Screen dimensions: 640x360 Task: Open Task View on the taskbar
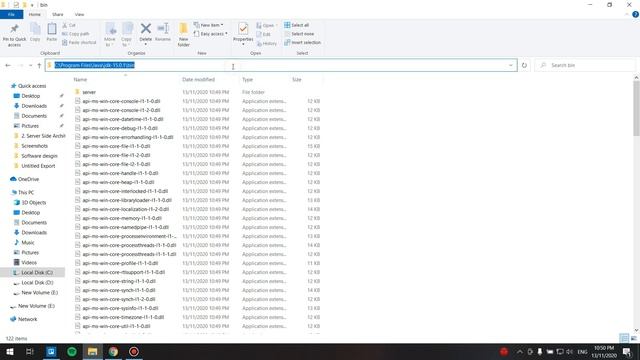(30, 351)
